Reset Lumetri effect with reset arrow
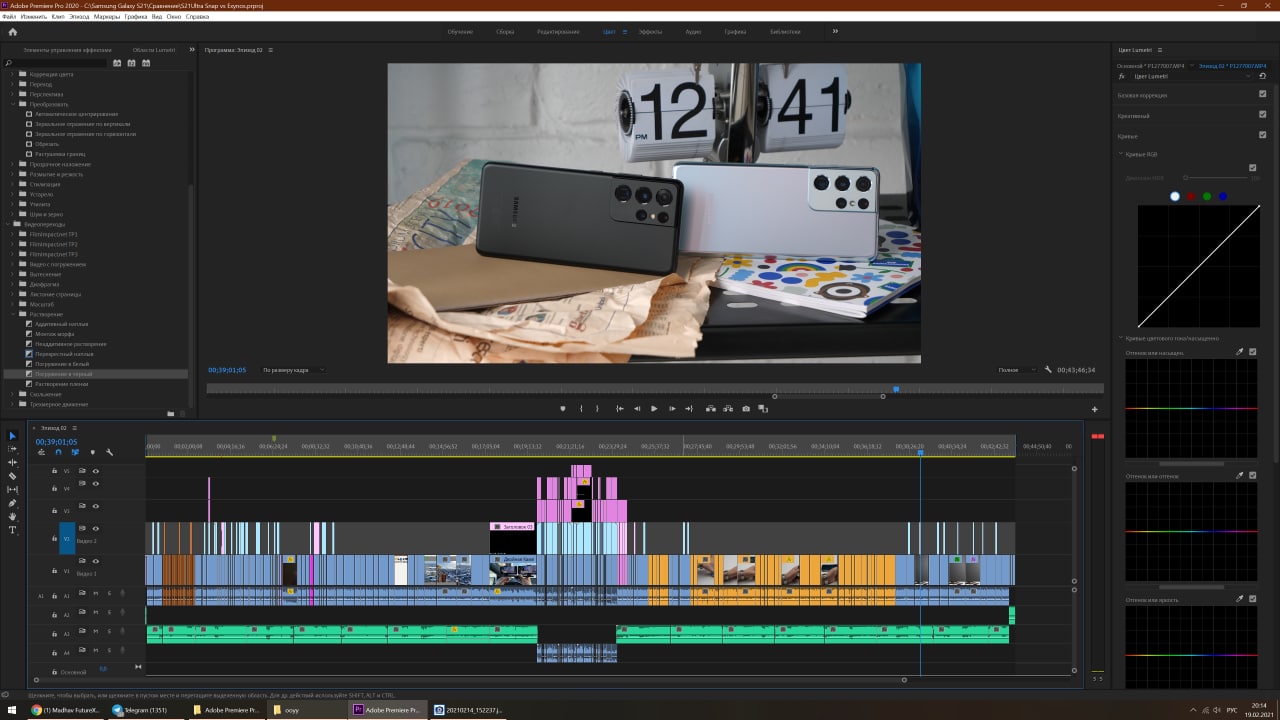1280x720 pixels. click(1262, 76)
